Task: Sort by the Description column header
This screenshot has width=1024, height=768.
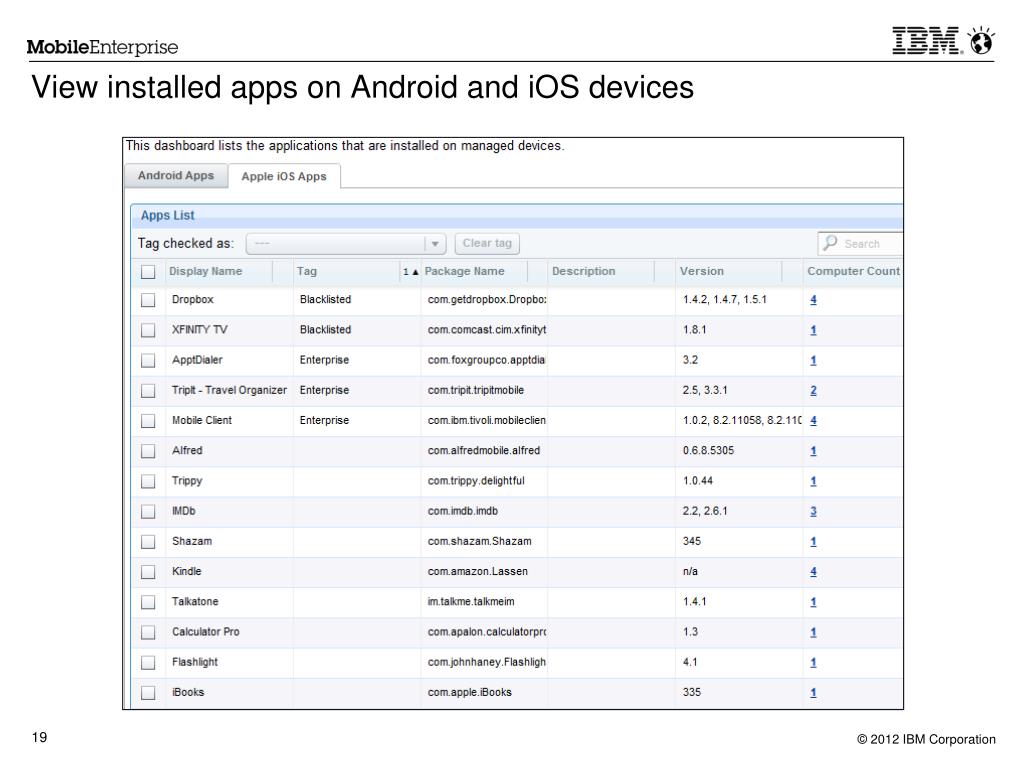Action: [x=583, y=271]
